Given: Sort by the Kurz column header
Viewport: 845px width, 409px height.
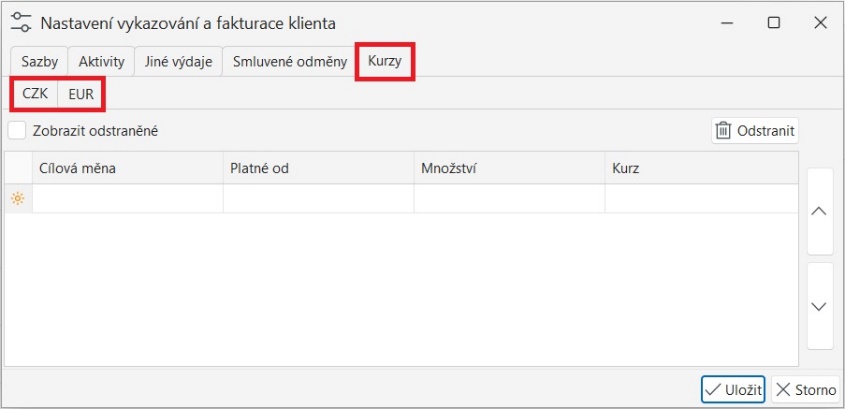Looking at the screenshot, I should click(x=700, y=169).
